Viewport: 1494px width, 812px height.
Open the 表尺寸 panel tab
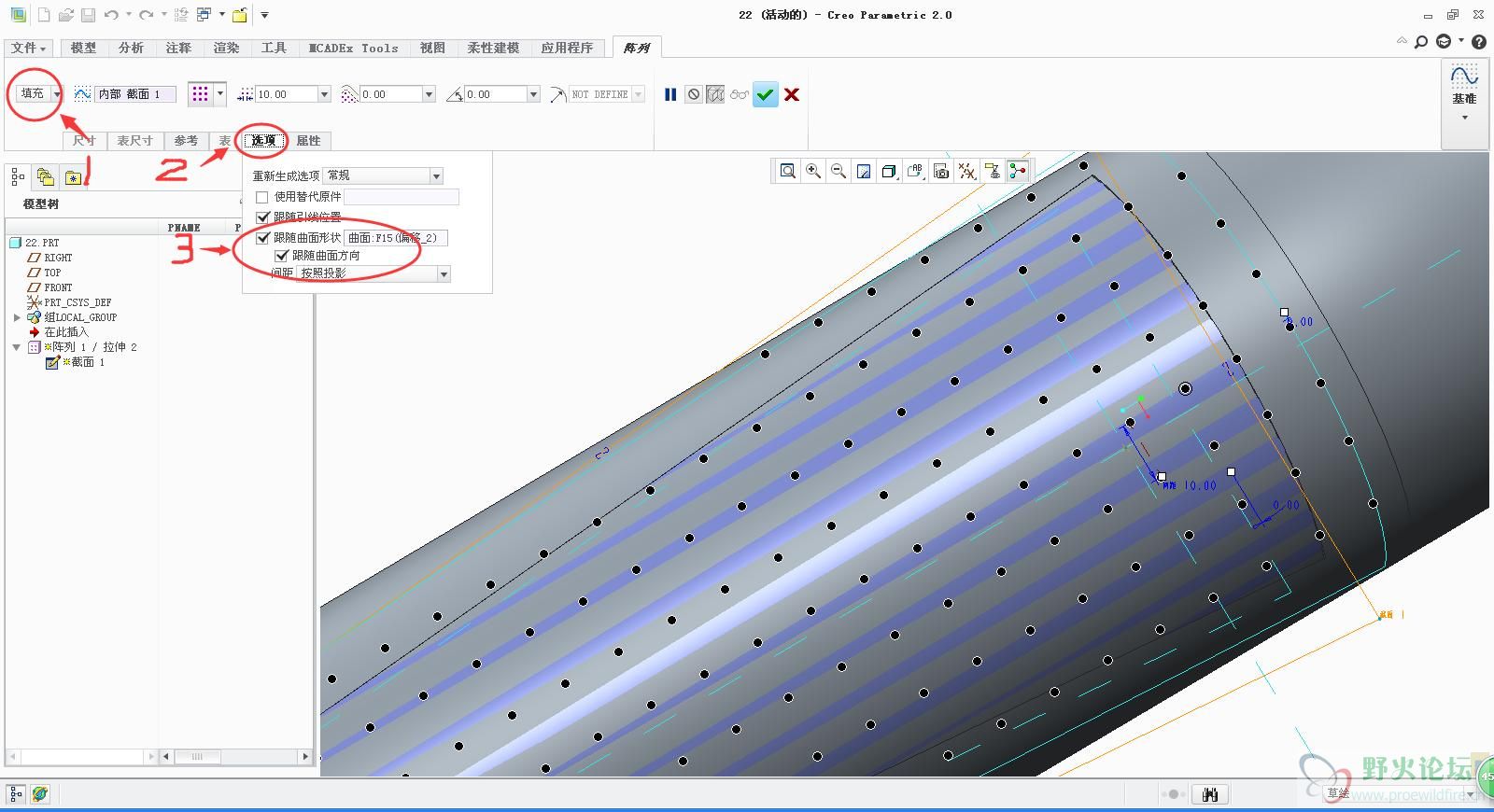tap(134, 141)
